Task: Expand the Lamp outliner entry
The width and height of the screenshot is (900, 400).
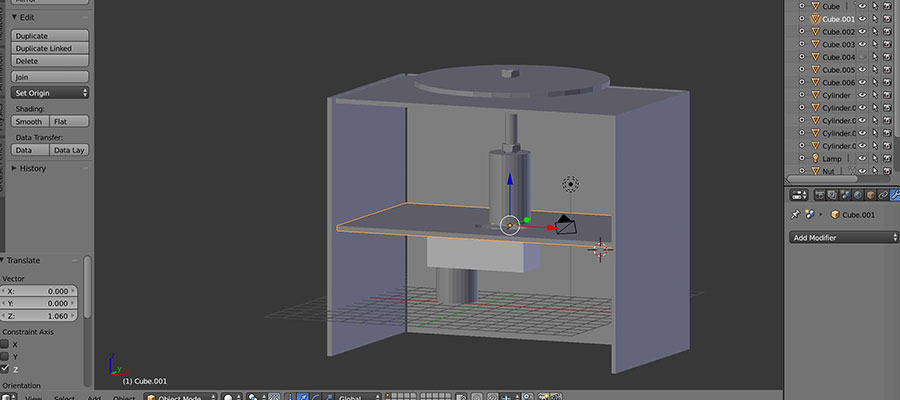Action: coord(802,158)
